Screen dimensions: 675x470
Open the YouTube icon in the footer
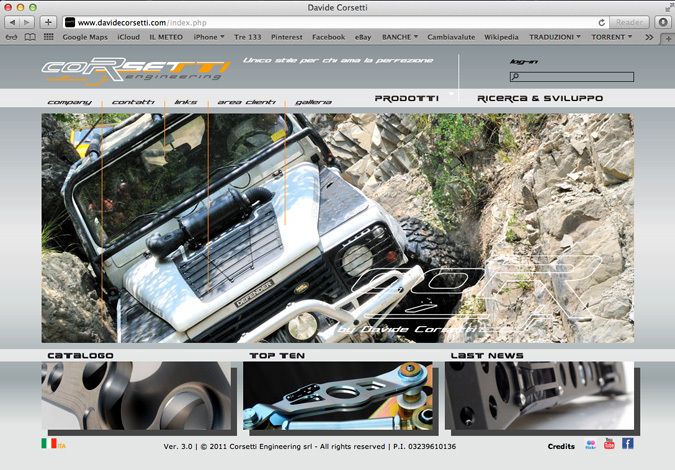(x=609, y=444)
